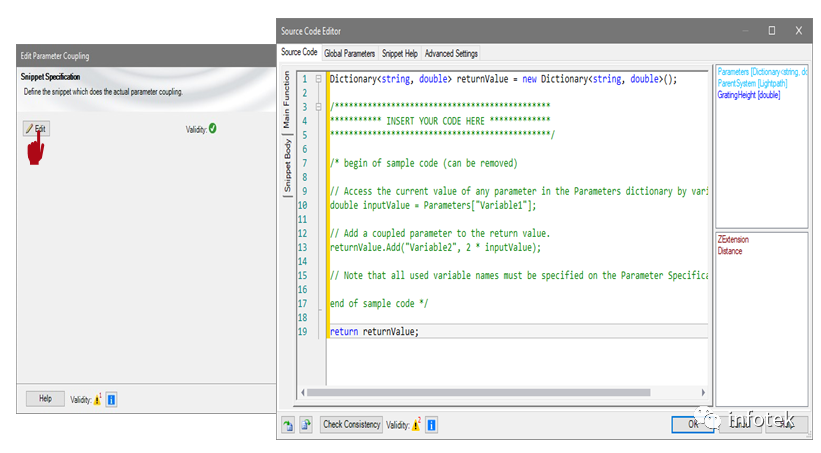Click the yellow warning icon in Source Code Editor

[x=416, y=425]
